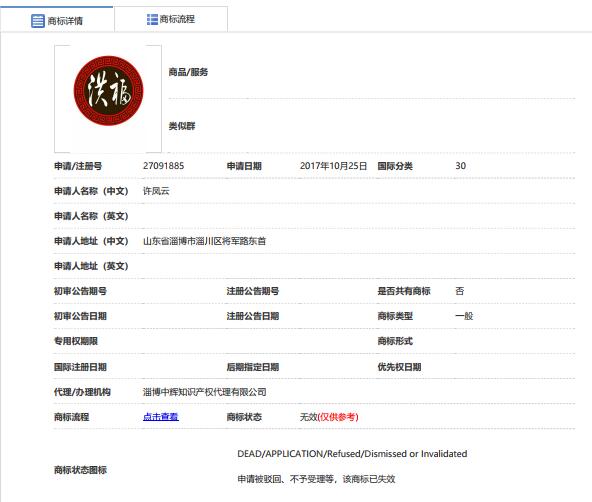Click the 申请日期 label

(244, 166)
